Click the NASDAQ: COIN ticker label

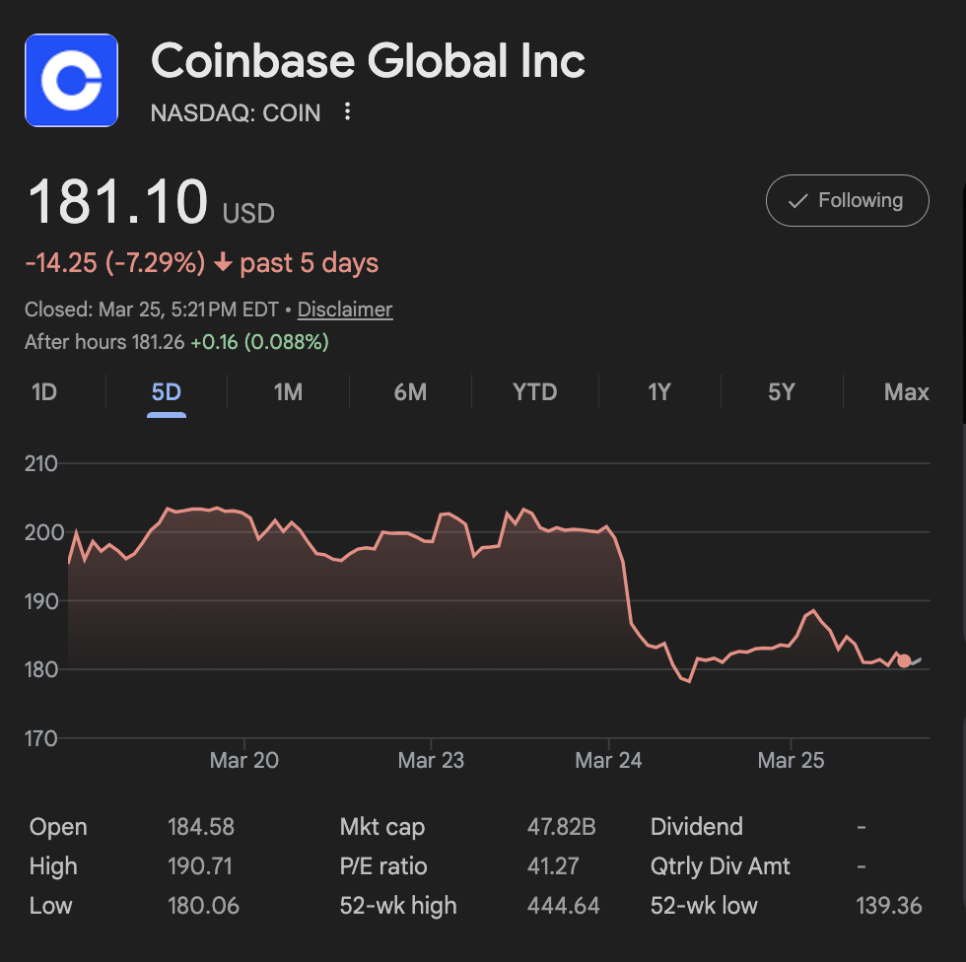point(235,113)
